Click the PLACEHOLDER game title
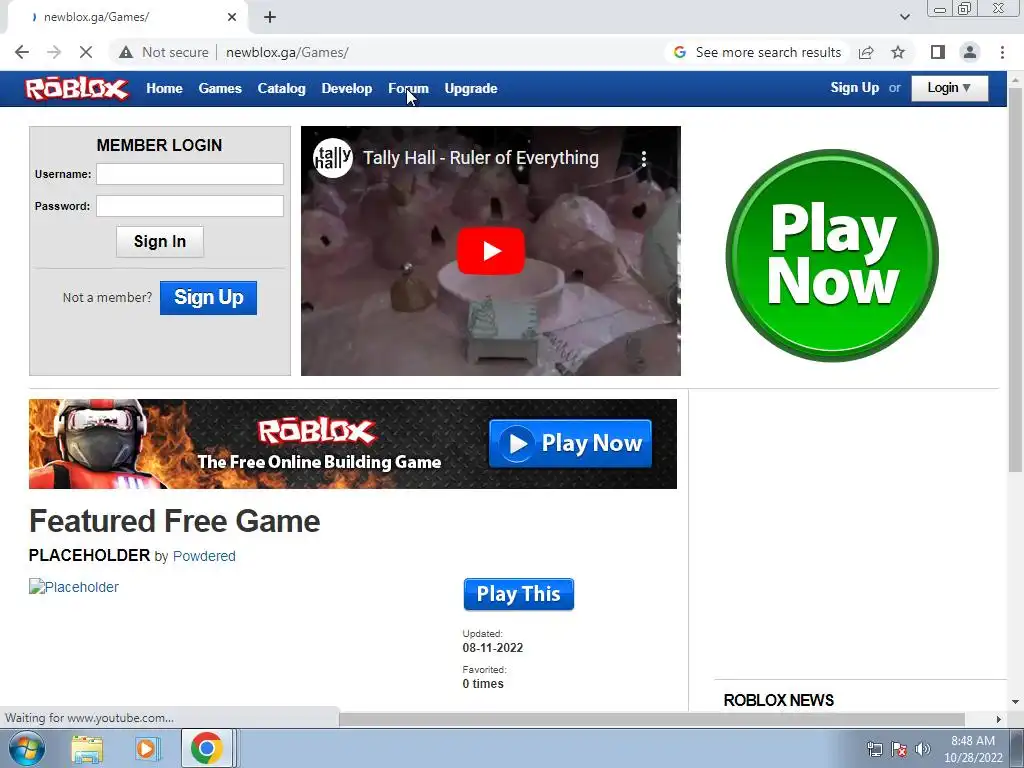This screenshot has height=768, width=1024. coord(89,555)
